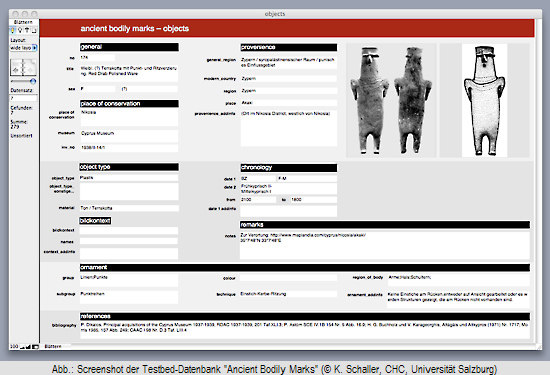Click the 'place of conservation' header
The image size is (550, 375).
pos(129,103)
